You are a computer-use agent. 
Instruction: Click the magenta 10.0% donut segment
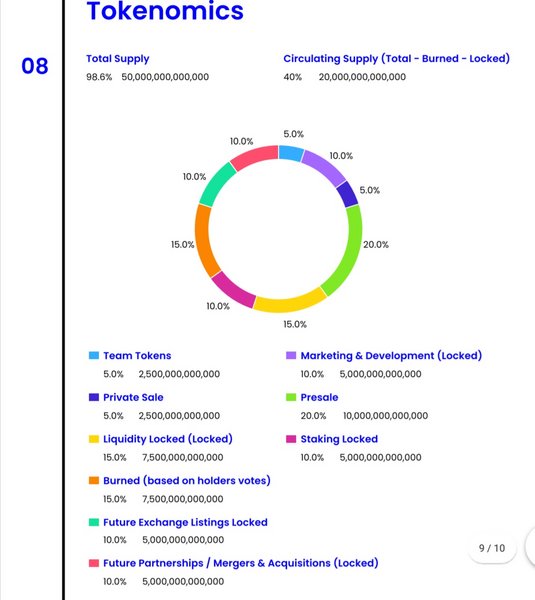click(x=233, y=291)
